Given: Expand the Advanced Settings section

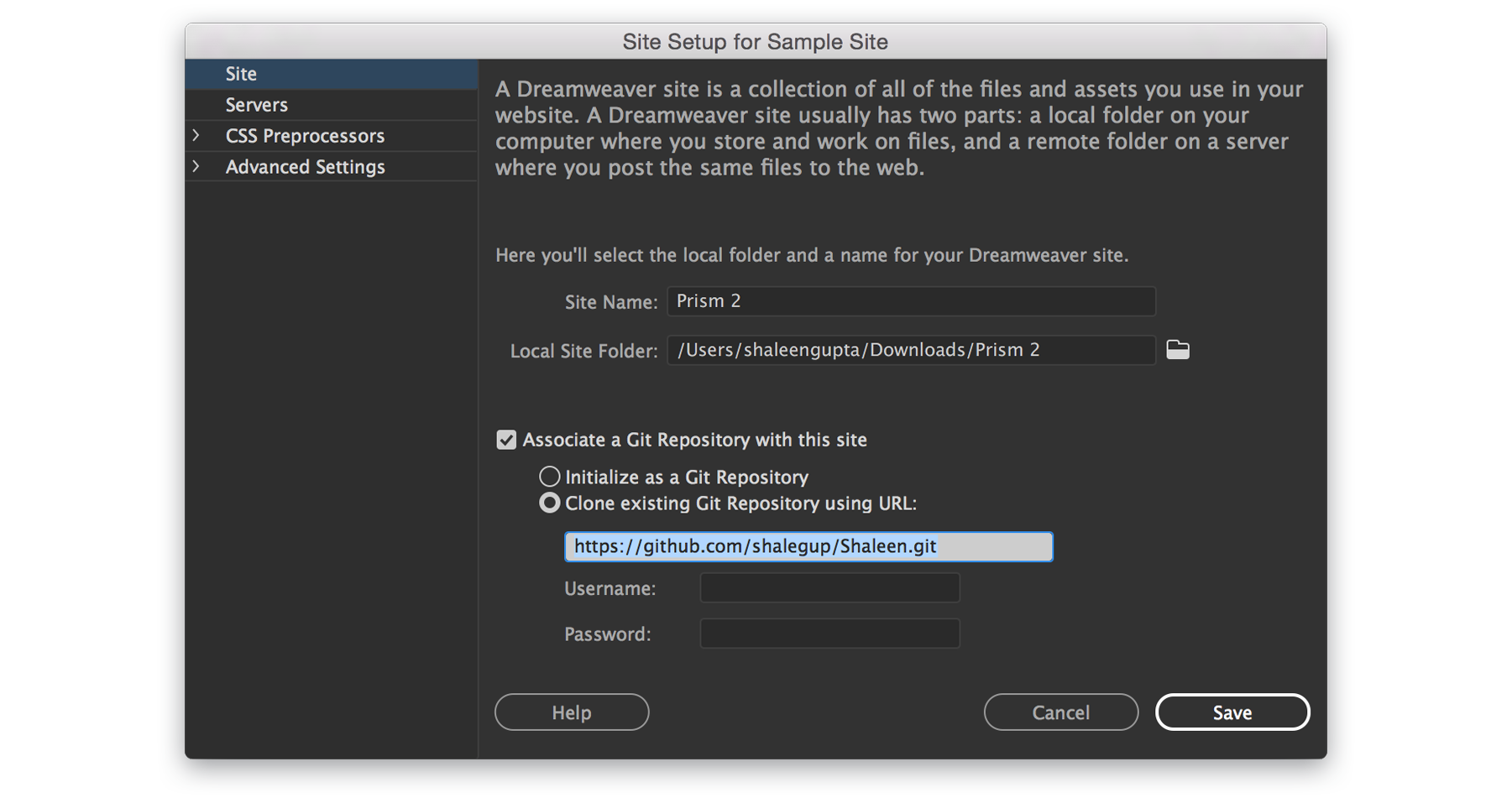Looking at the screenshot, I should (x=196, y=166).
